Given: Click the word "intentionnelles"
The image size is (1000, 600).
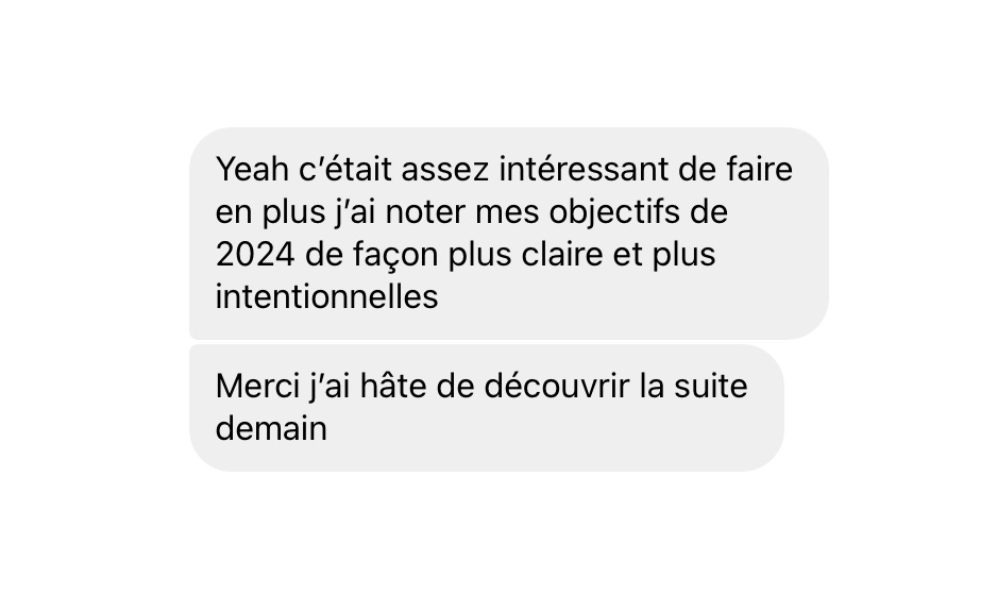Looking at the screenshot, I should pyautogui.click(x=327, y=296).
